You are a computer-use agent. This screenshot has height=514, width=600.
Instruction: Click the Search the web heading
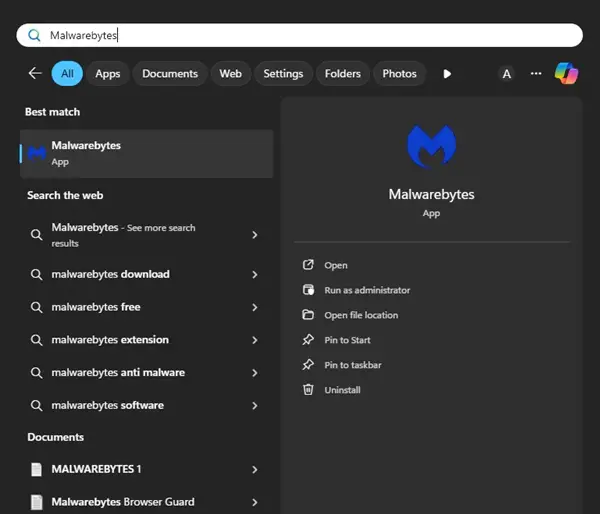coord(65,195)
